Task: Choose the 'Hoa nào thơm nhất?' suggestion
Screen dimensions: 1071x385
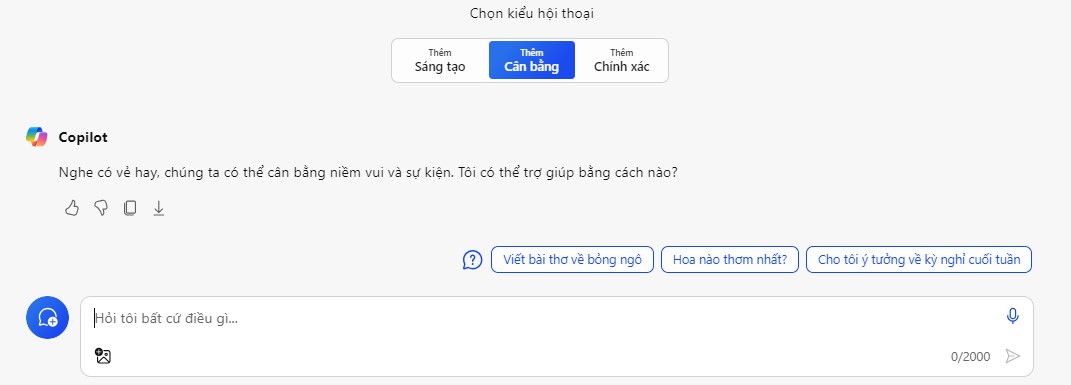Action: coord(729,260)
